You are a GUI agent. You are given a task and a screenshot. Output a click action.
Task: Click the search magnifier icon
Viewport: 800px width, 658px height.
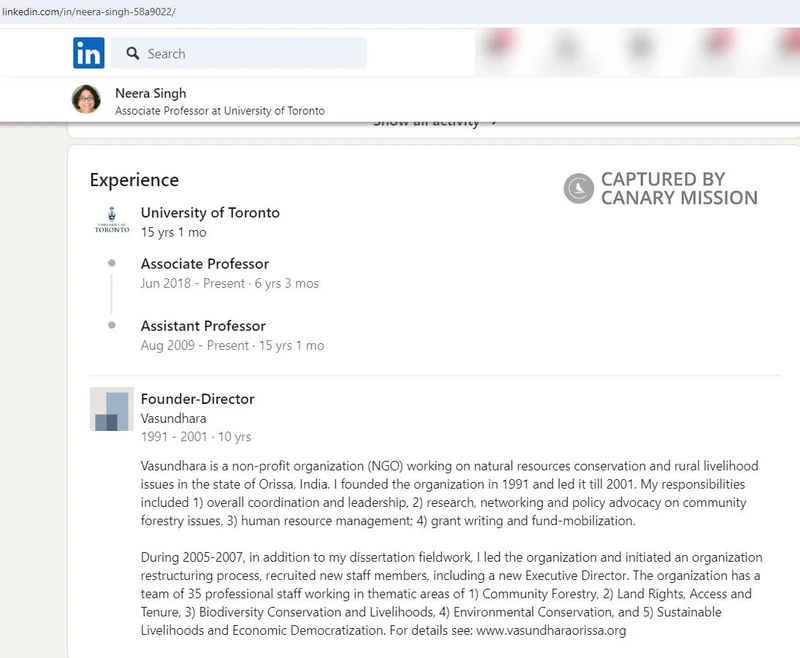point(133,53)
